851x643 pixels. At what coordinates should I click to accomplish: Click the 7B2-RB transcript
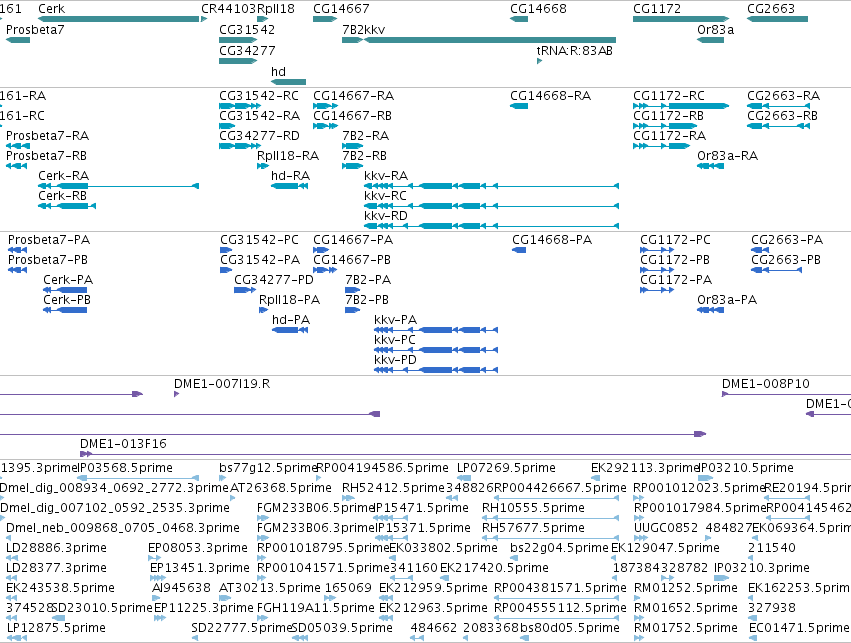click(352, 166)
